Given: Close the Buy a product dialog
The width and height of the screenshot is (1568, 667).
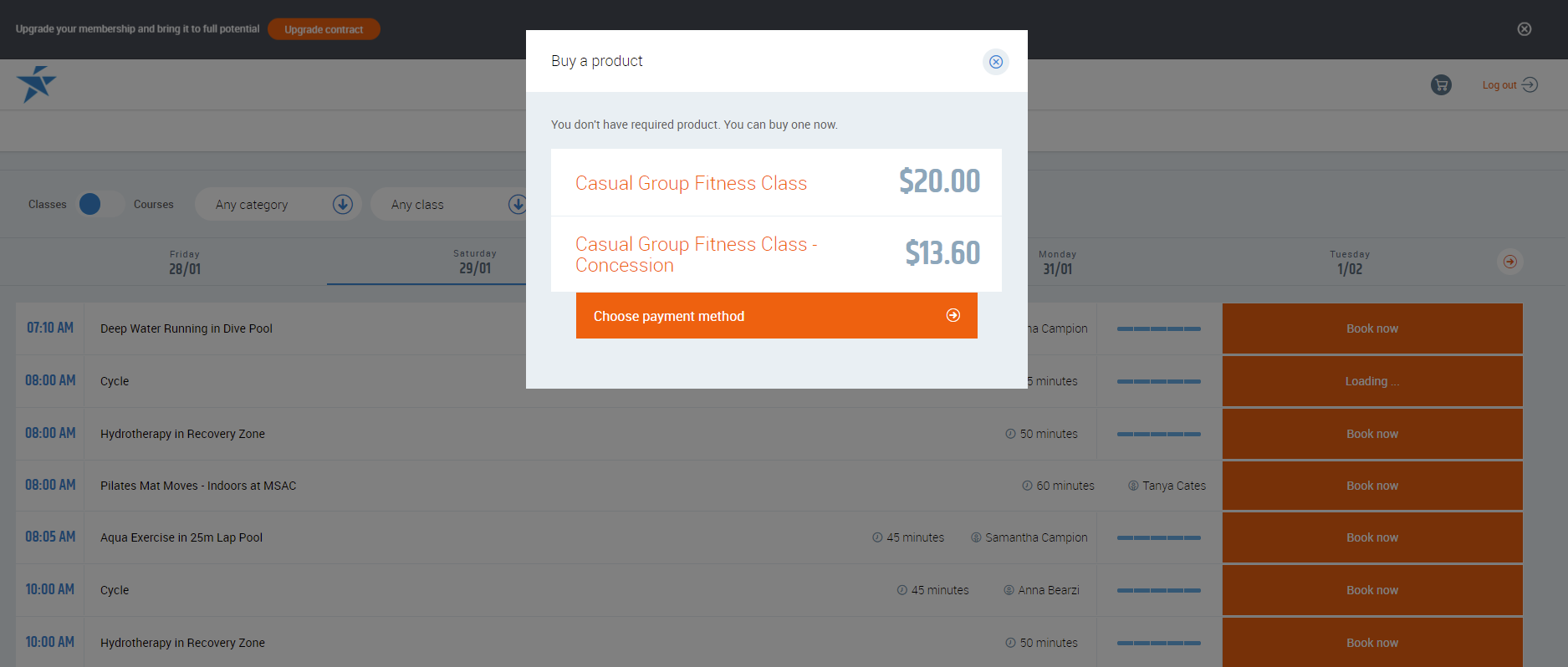Looking at the screenshot, I should pos(995,62).
